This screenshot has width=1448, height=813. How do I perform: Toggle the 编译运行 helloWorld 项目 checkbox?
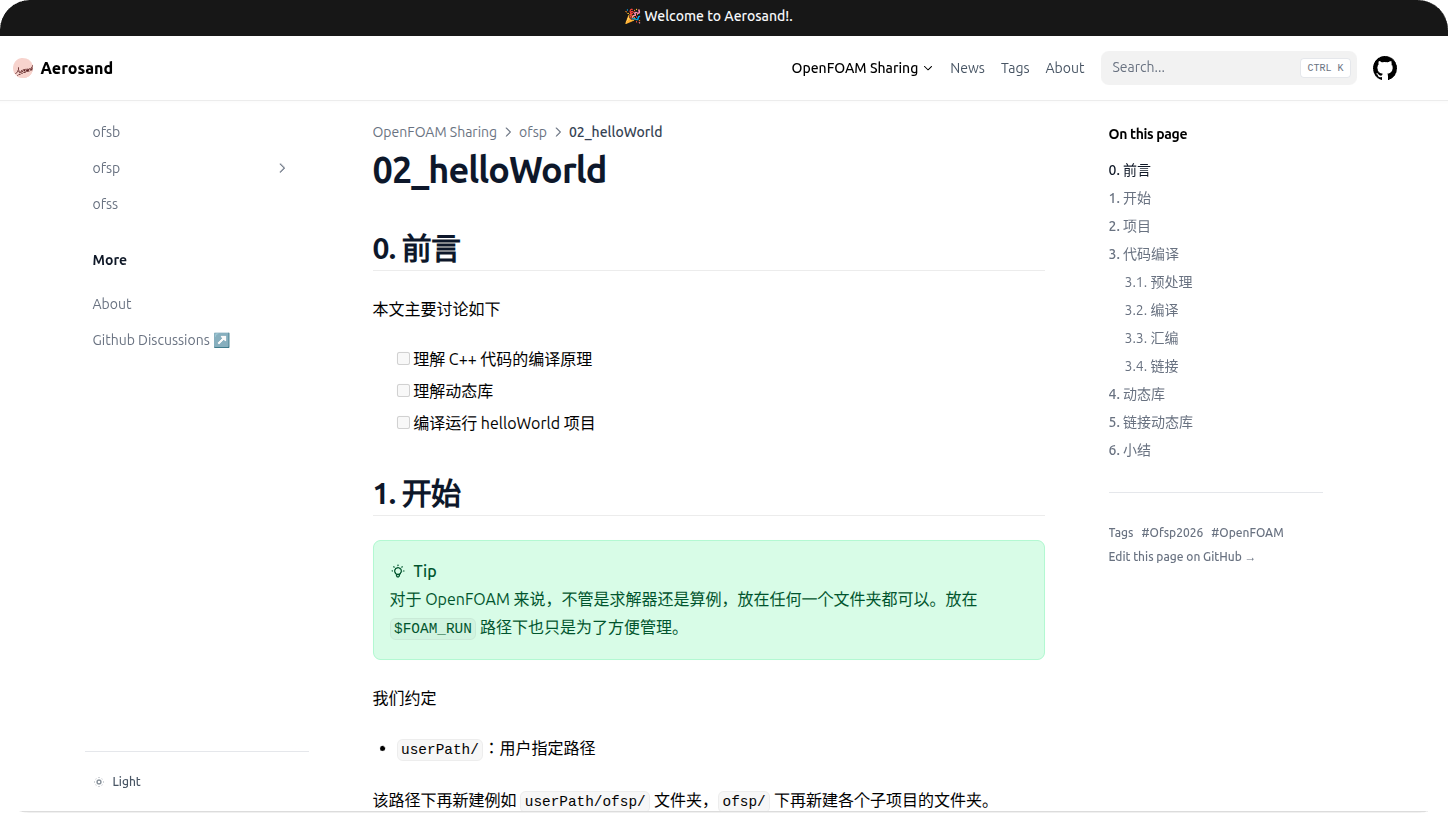pyautogui.click(x=403, y=422)
